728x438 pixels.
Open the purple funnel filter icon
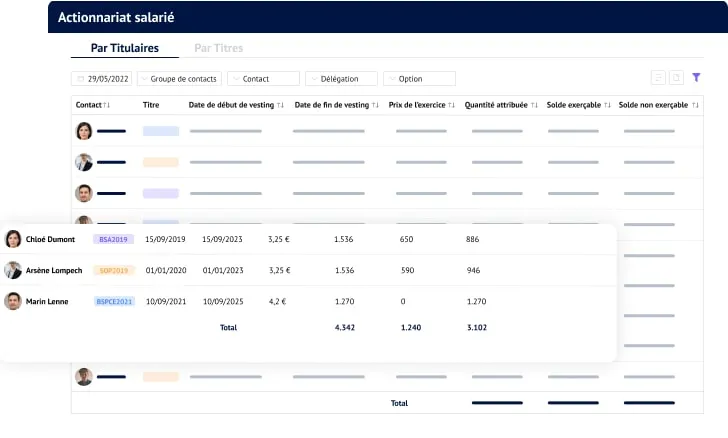tap(696, 78)
